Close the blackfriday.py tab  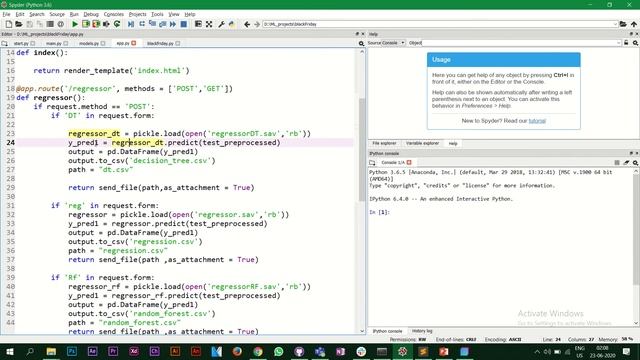click(178, 43)
